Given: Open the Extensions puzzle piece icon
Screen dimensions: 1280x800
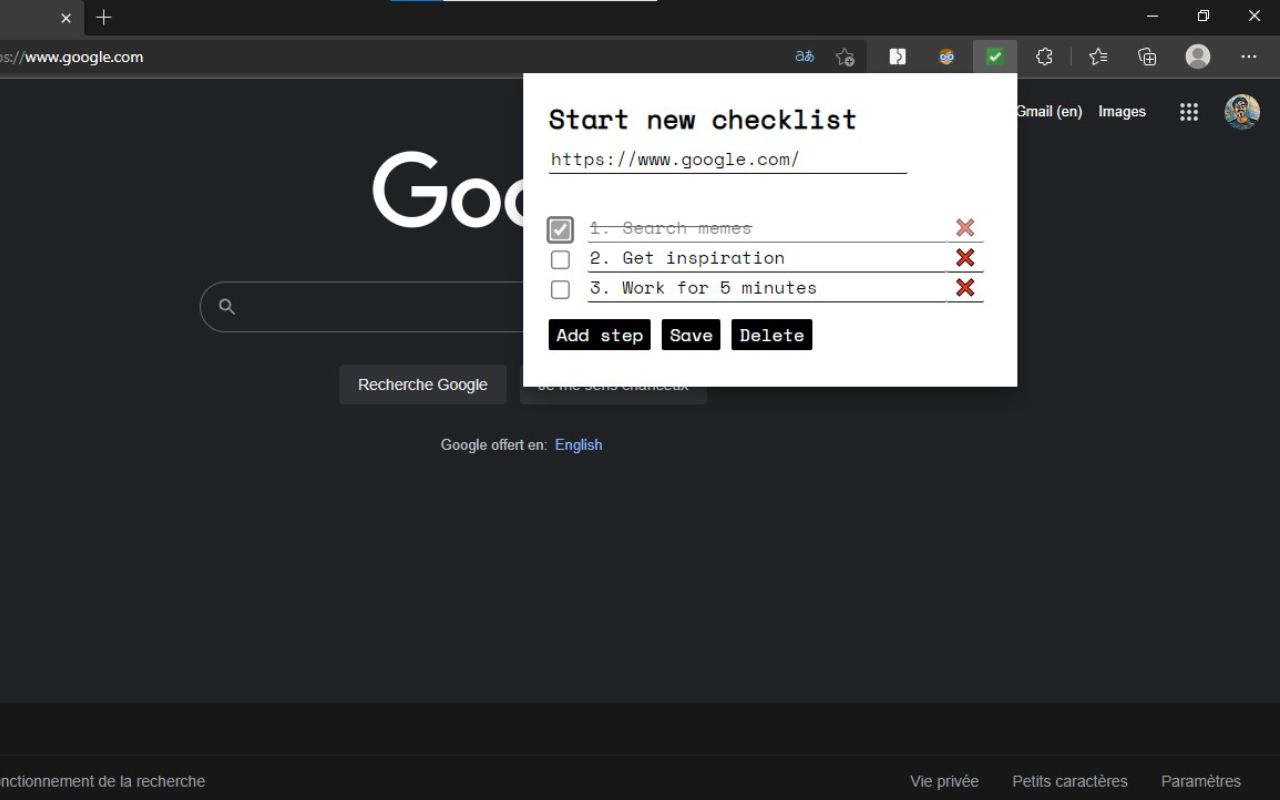Looking at the screenshot, I should [1044, 57].
